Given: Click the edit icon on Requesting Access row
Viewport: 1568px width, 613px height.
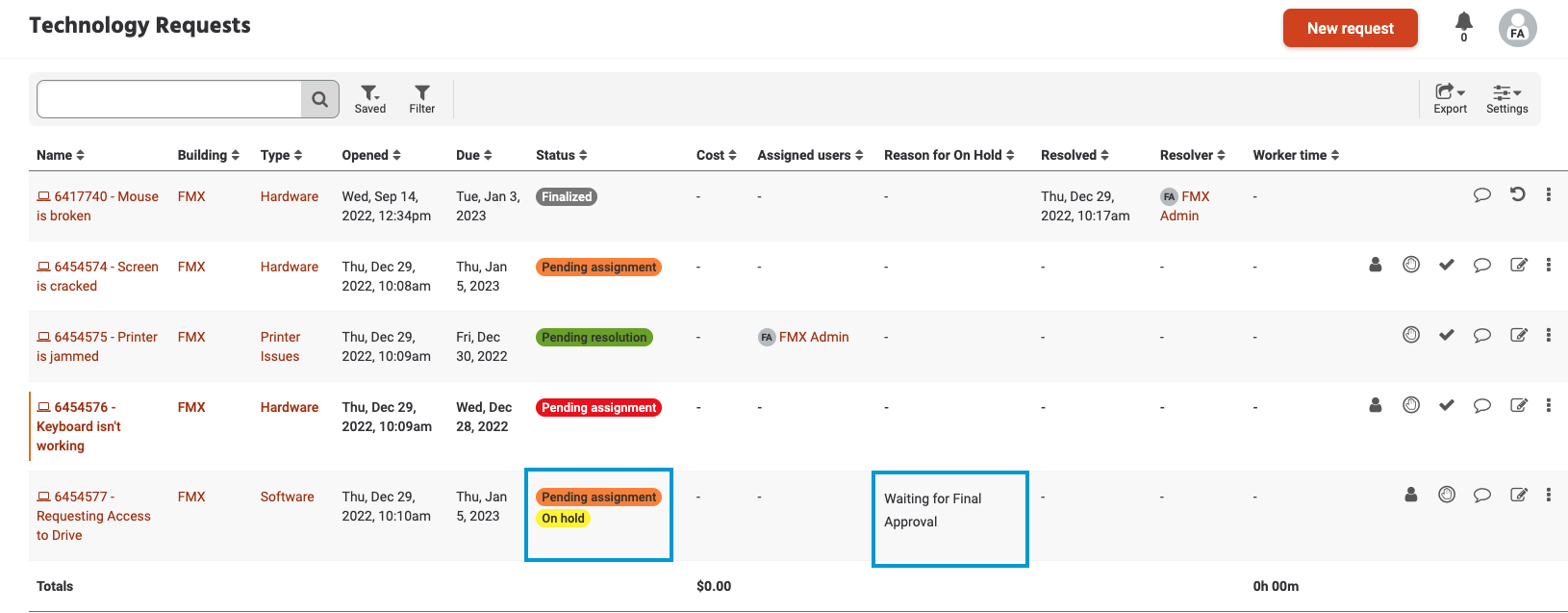Looking at the screenshot, I should pos(1519,495).
